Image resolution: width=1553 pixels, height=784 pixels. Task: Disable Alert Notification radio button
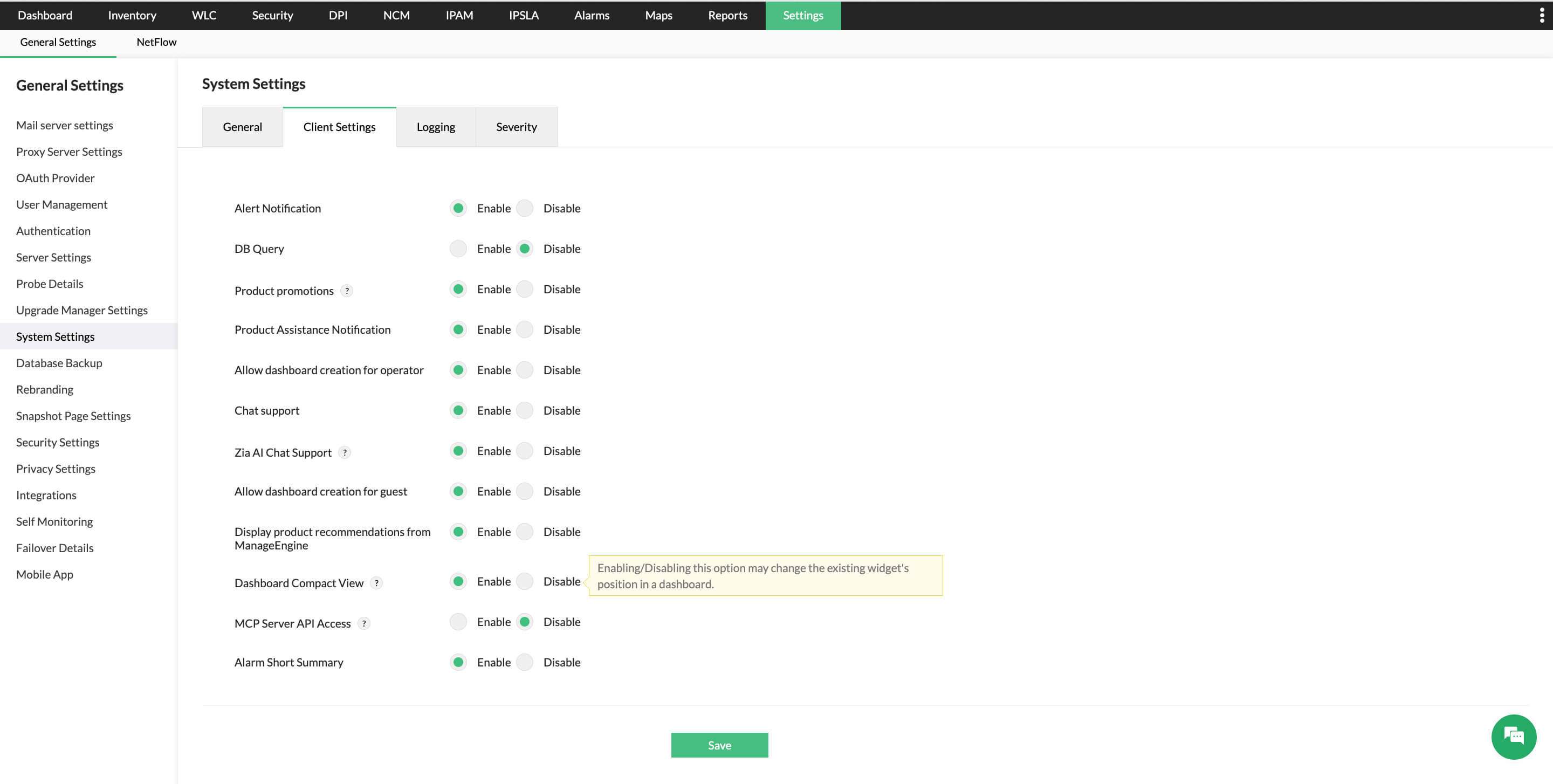tap(525, 208)
